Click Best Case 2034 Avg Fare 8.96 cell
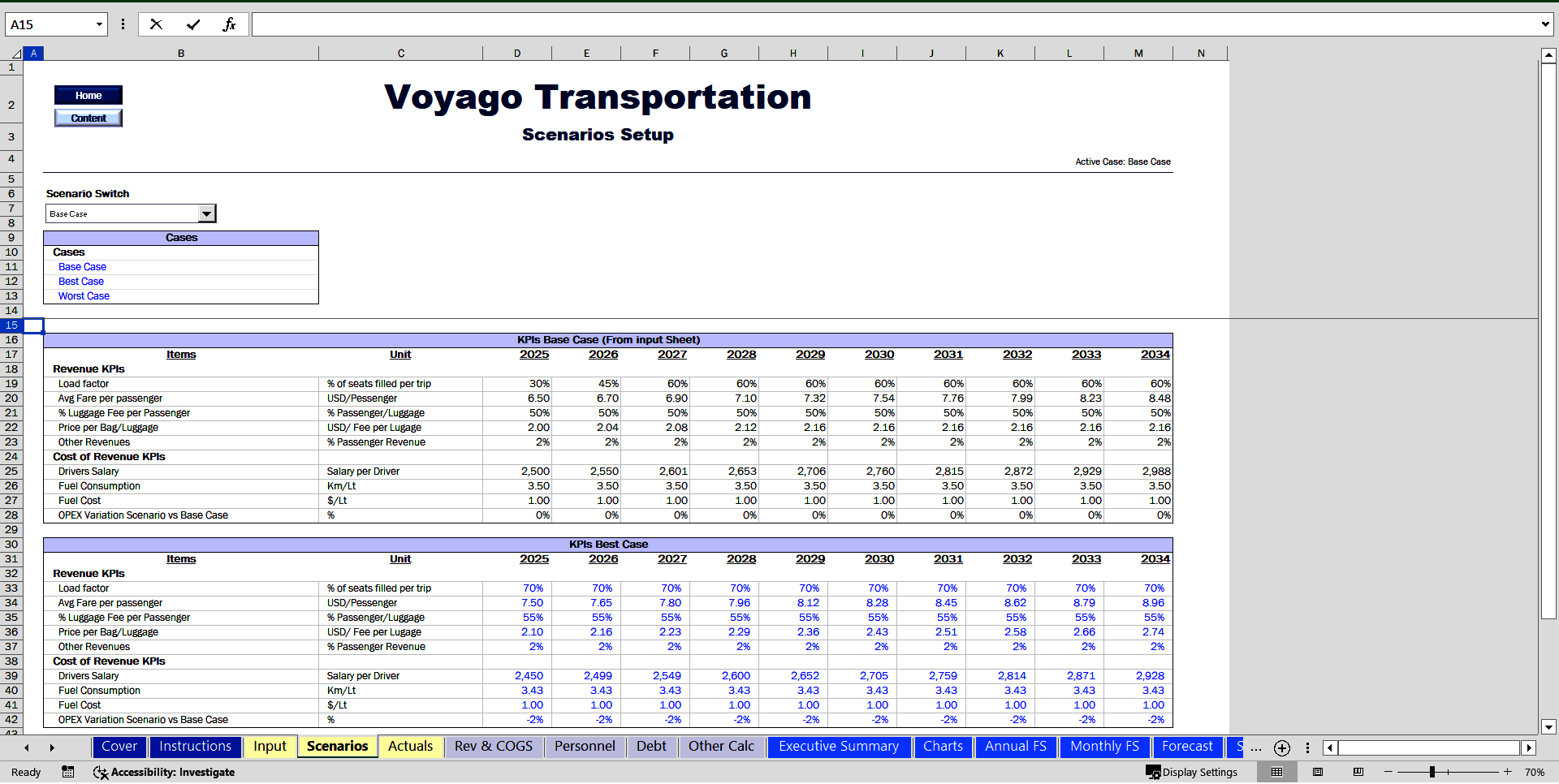Screen dimensions: 1559x784 click(1138, 603)
